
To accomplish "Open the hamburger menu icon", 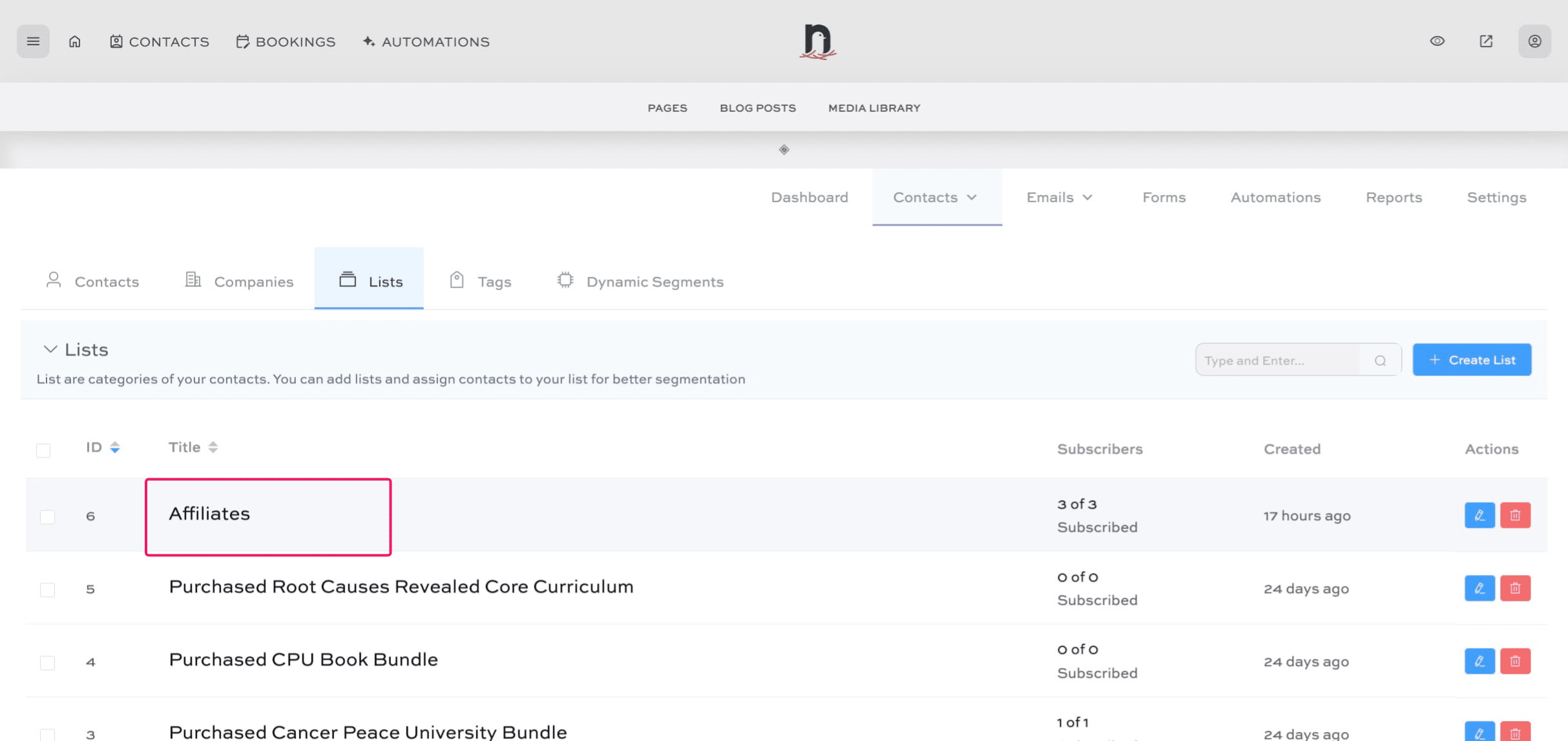I will [33, 41].
